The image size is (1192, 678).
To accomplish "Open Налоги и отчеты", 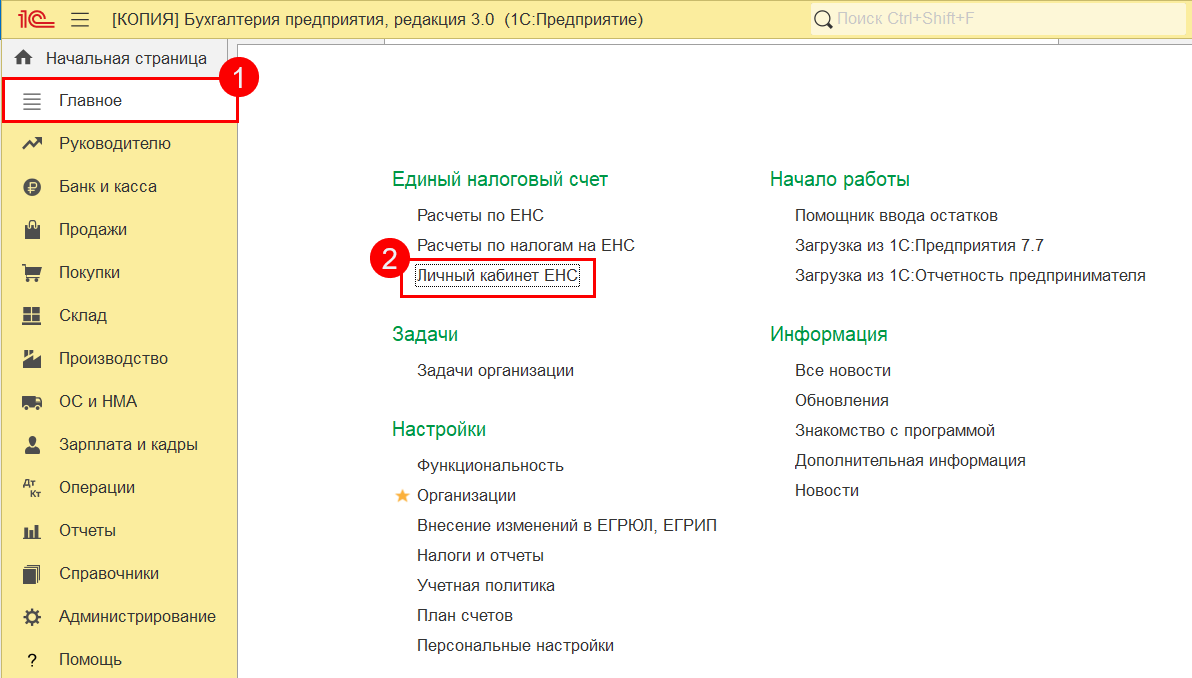I will pos(480,556).
